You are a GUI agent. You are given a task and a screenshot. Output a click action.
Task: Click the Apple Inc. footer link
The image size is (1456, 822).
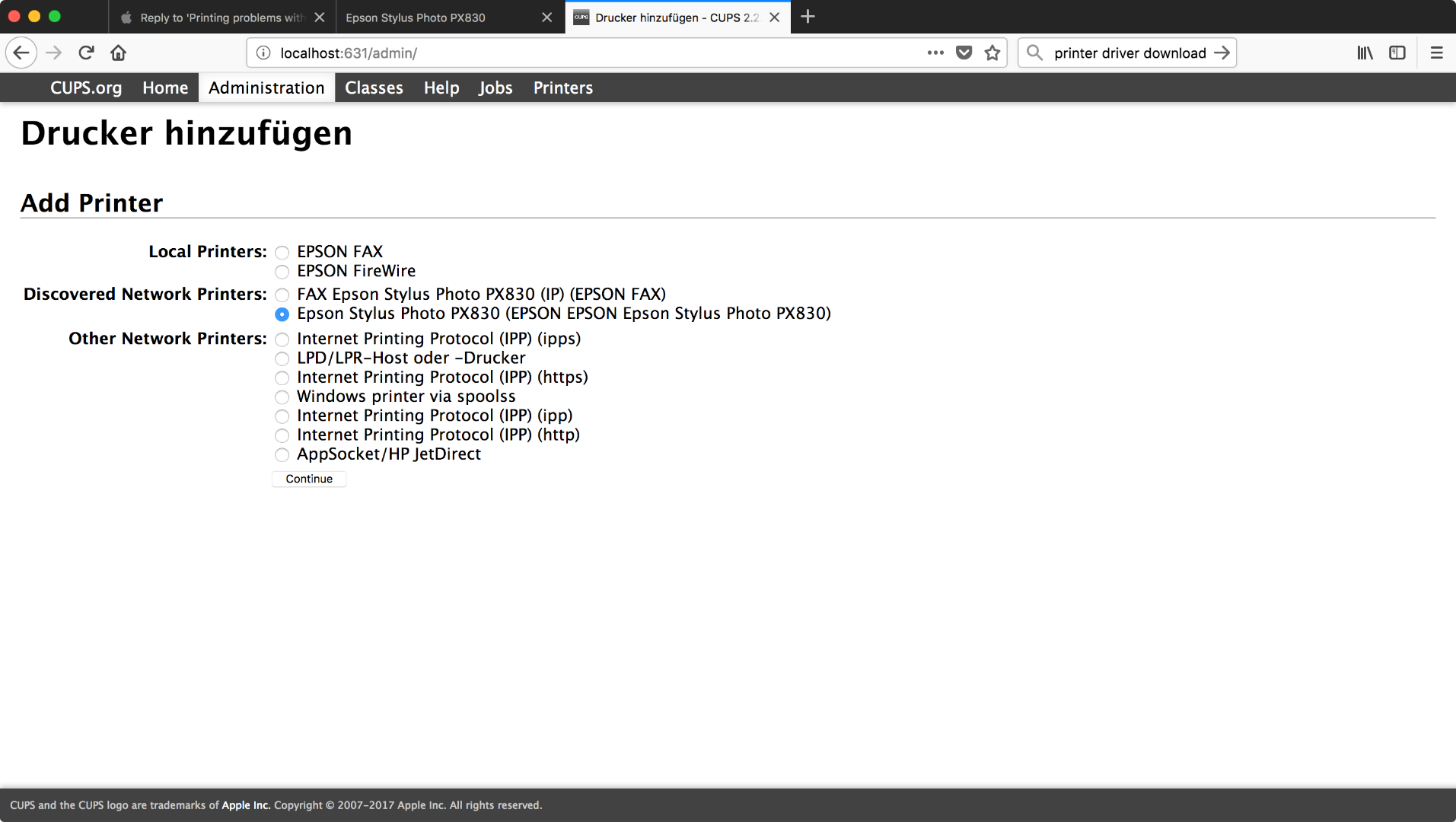pyautogui.click(x=246, y=805)
